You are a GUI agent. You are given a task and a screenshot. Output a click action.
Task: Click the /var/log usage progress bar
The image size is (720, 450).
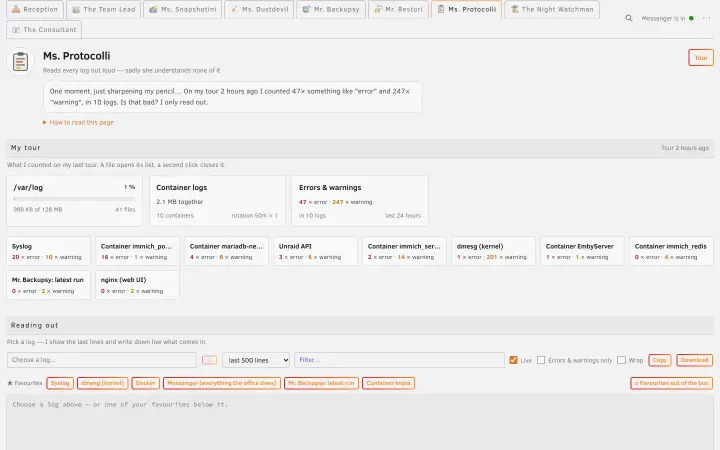click(74, 199)
